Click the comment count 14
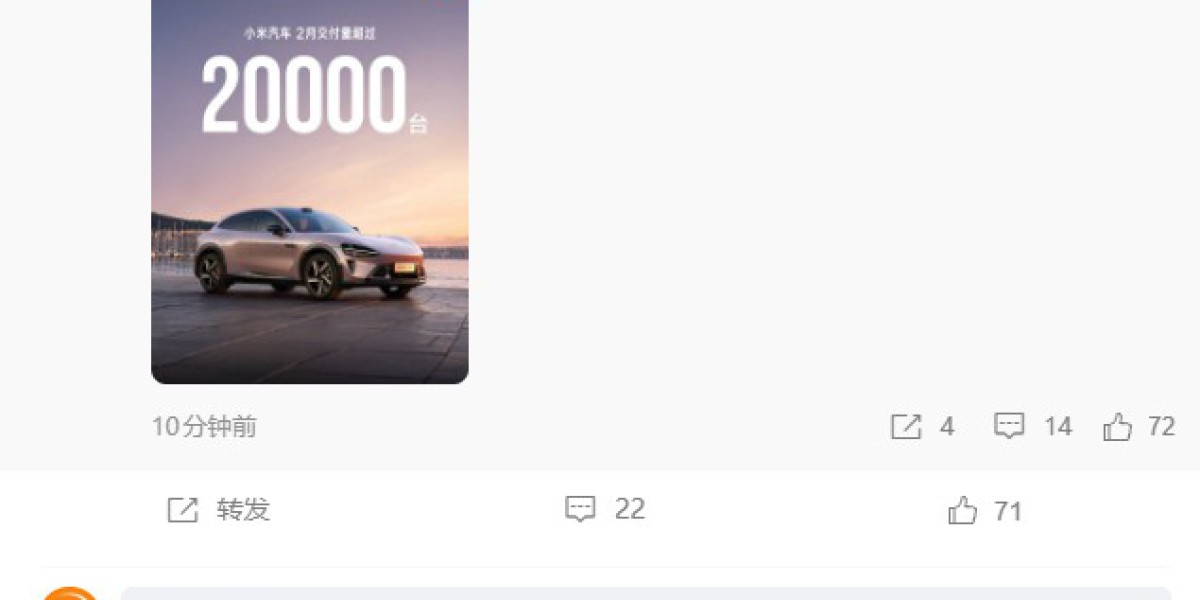This screenshot has height=600, width=1200. (x=1058, y=427)
